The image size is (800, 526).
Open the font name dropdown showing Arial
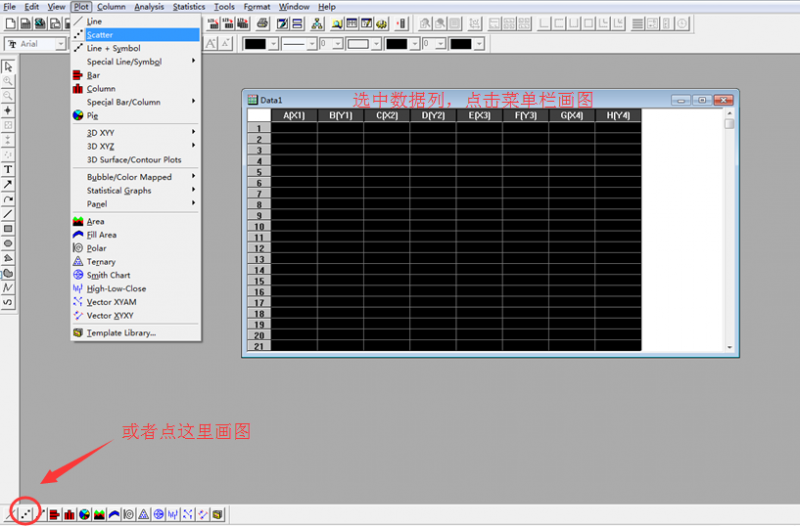(61, 44)
